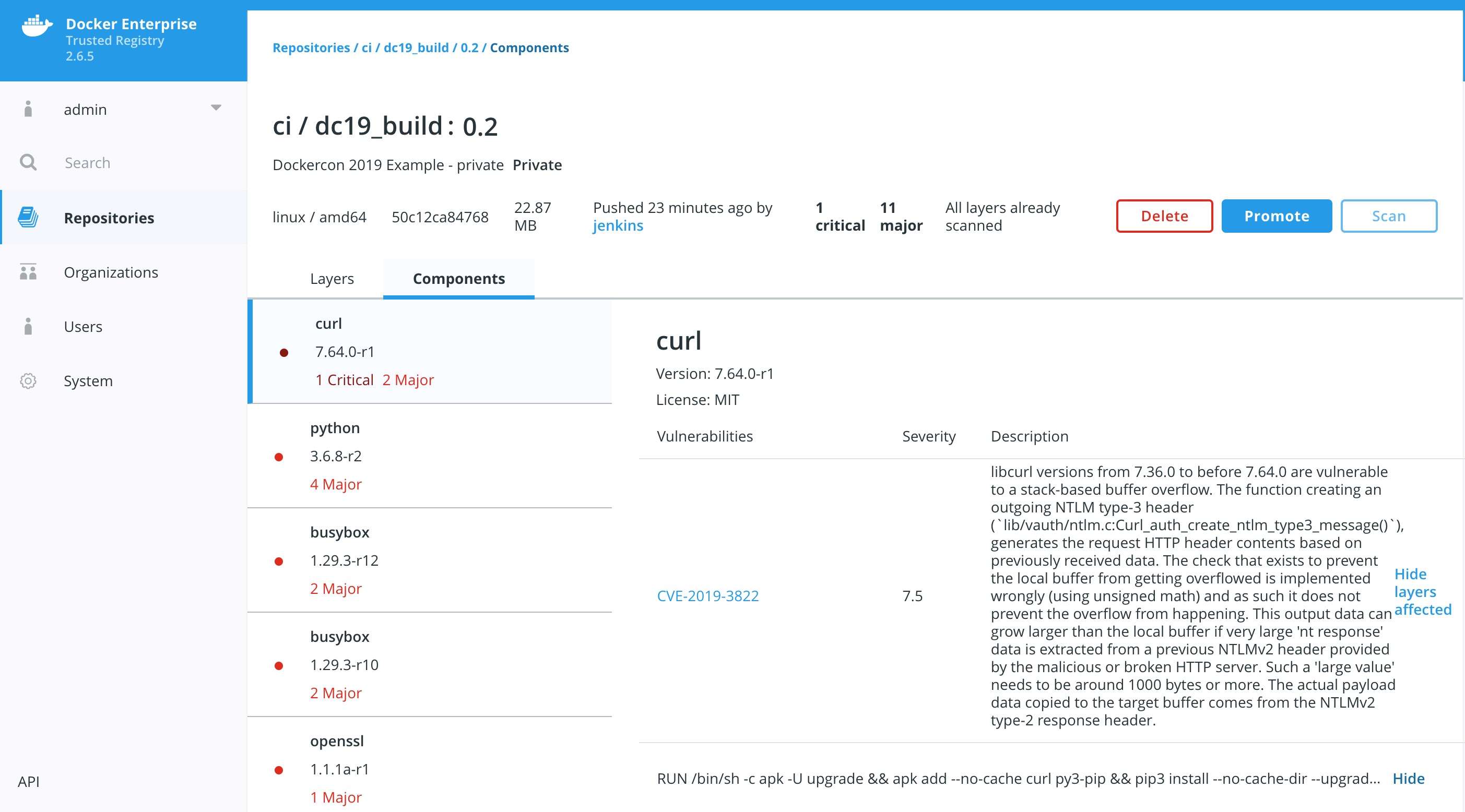This screenshot has height=812, width=1465.
Task: Click the Organizations people icon
Action: [x=28, y=272]
